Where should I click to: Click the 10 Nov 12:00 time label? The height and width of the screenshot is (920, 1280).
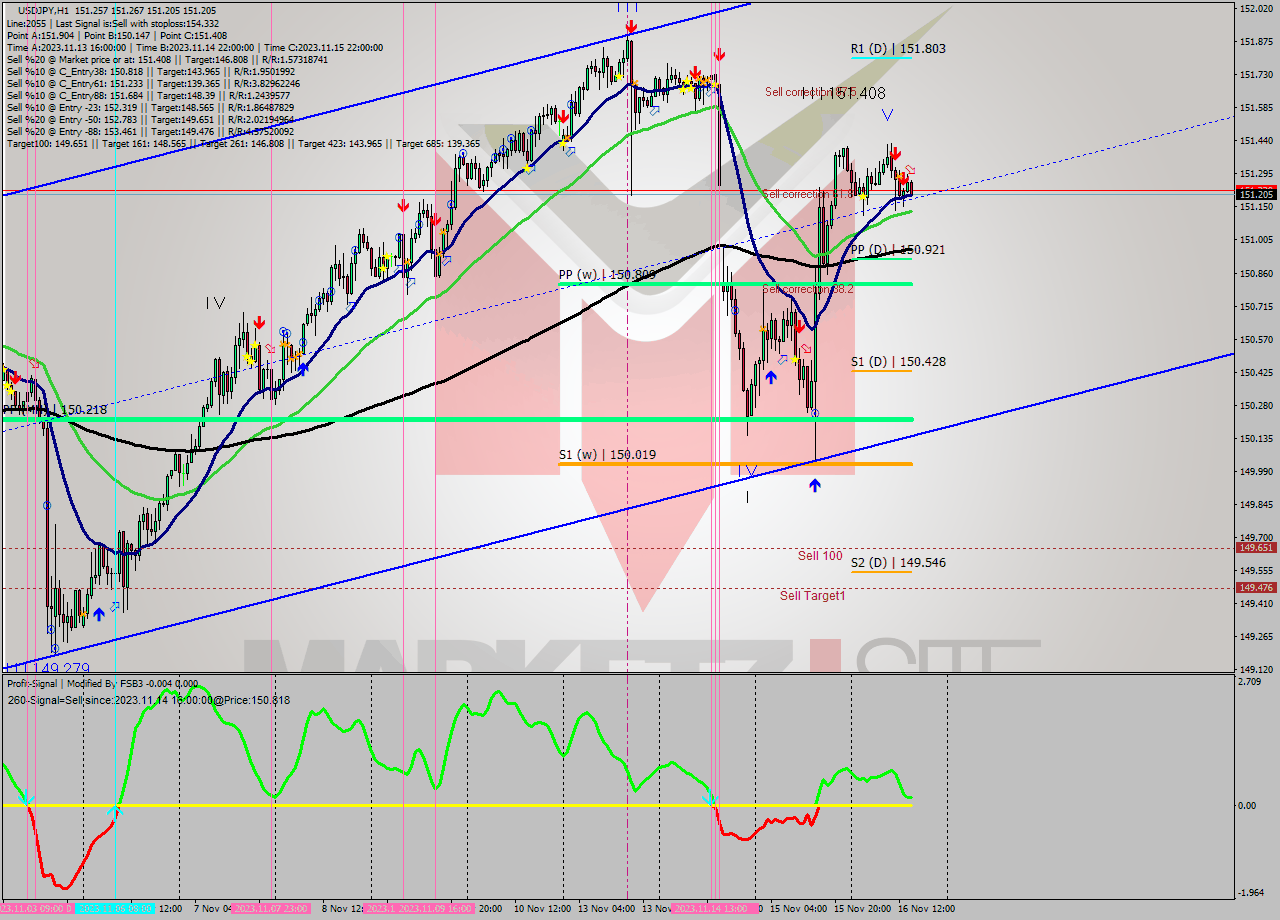tap(543, 909)
